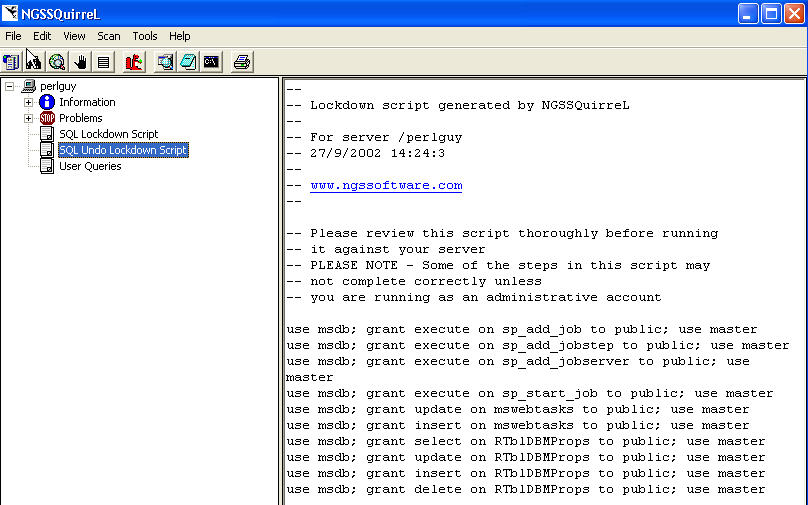
Task: Click the sp_add_jobstep grant line
Action: click(537, 345)
